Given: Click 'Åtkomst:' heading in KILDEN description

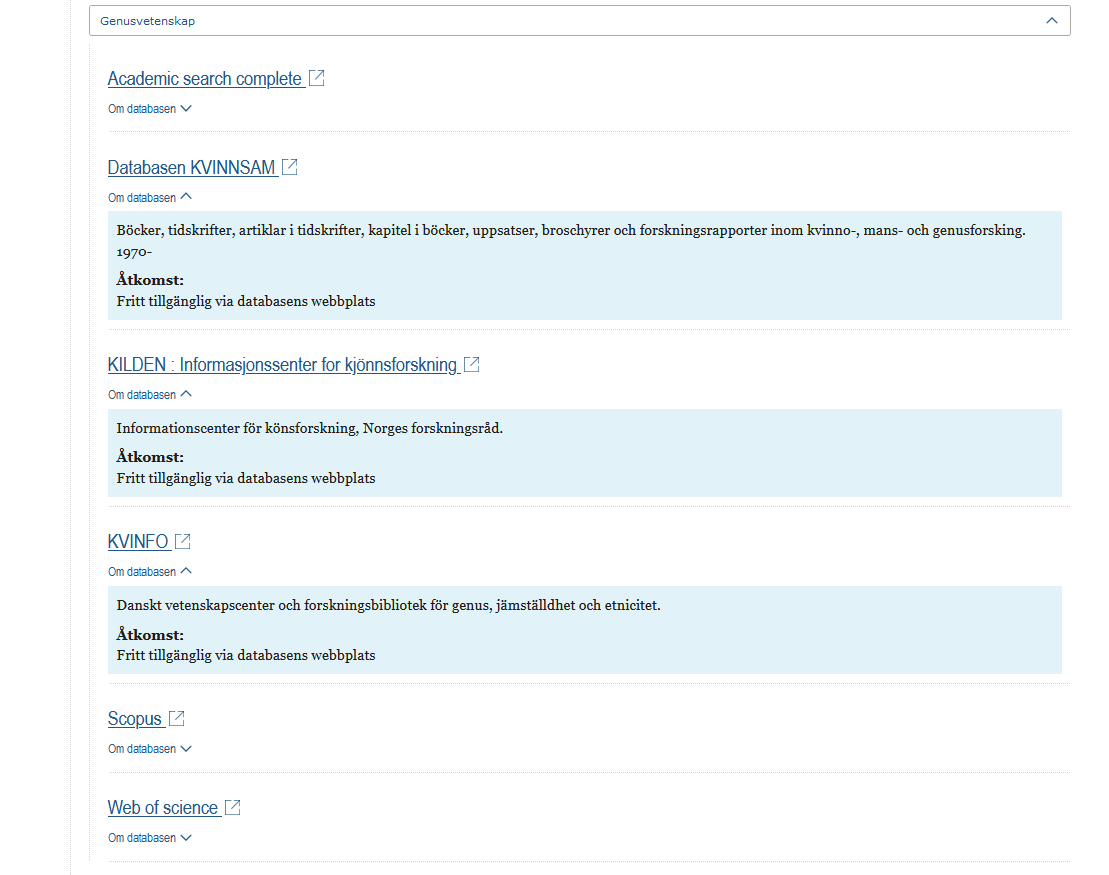Looking at the screenshot, I should [x=150, y=457].
